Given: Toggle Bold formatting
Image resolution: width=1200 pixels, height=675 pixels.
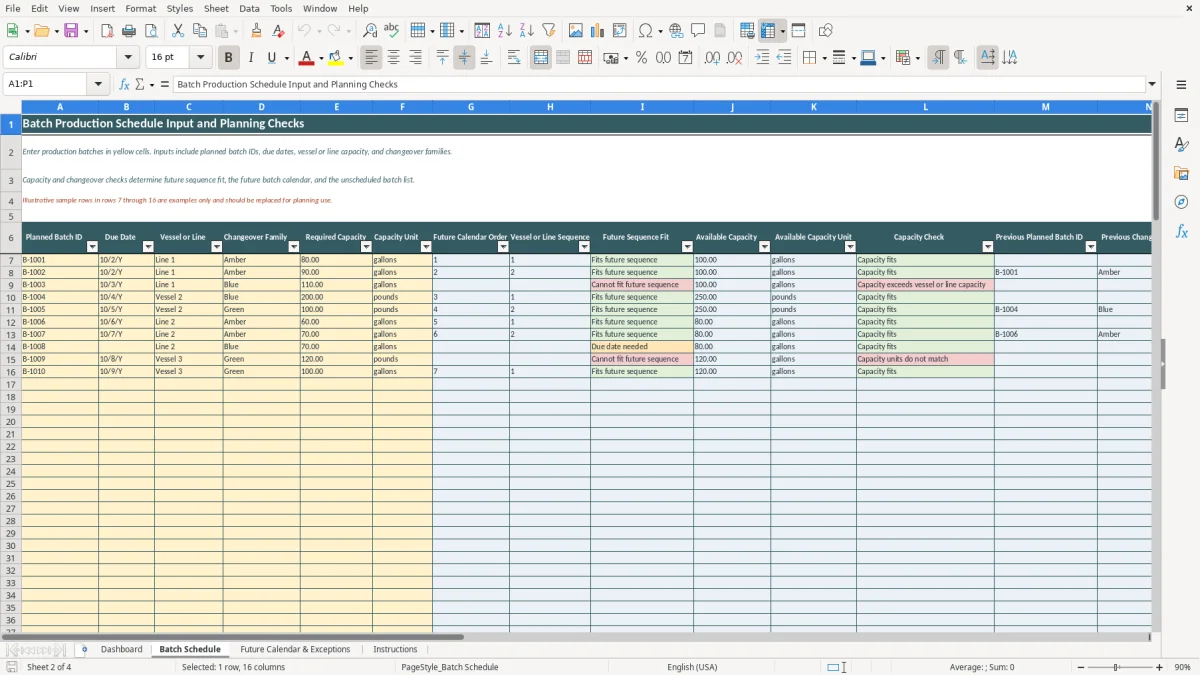Looking at the screenshot, I should point(228,58).
